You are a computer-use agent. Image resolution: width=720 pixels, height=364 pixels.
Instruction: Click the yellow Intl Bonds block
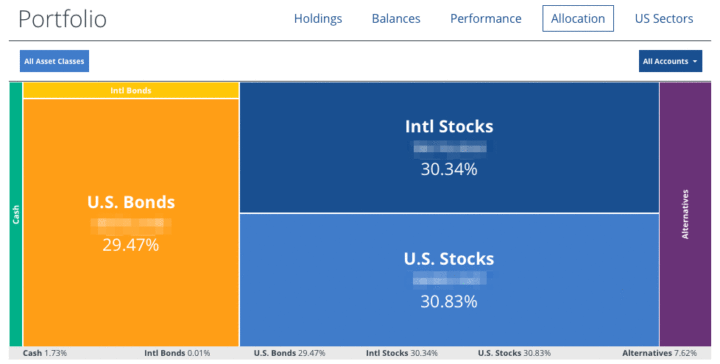[x=131, y=90]
